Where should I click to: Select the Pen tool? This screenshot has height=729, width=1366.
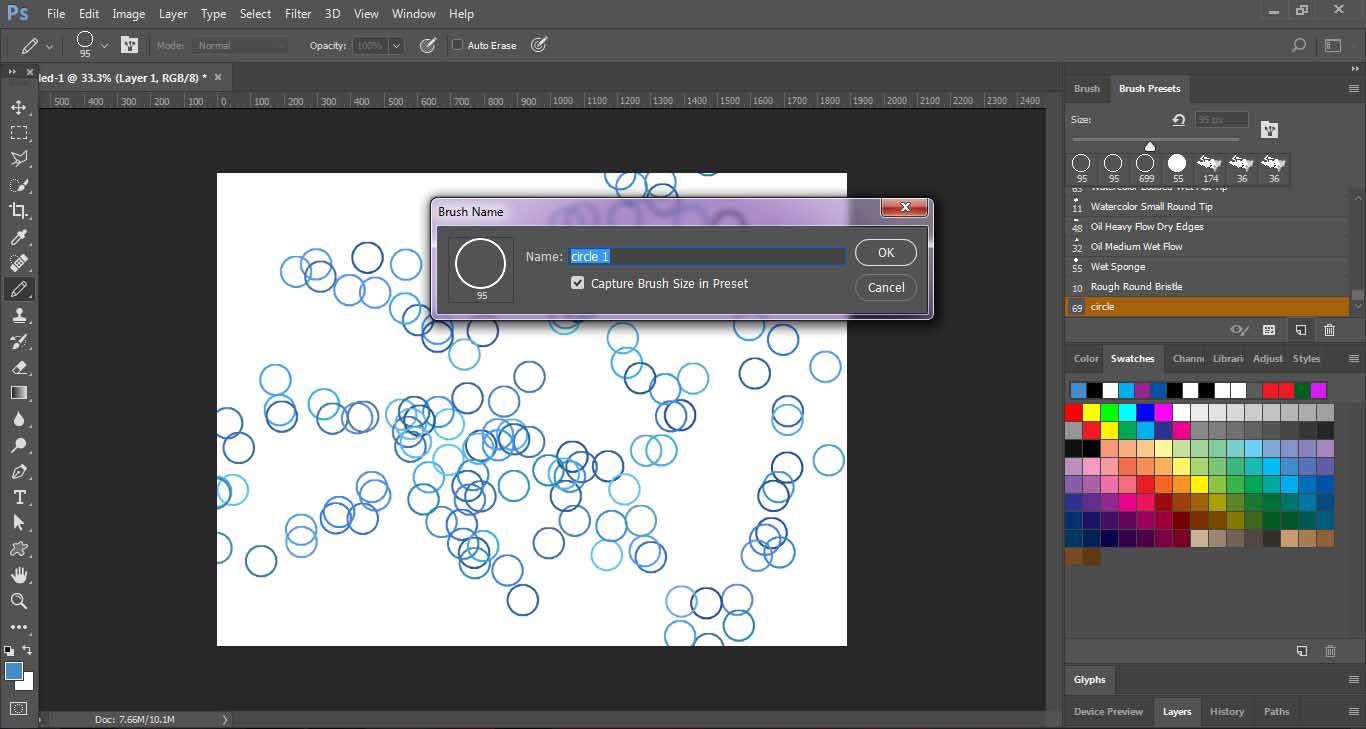[x=18, y=471]
